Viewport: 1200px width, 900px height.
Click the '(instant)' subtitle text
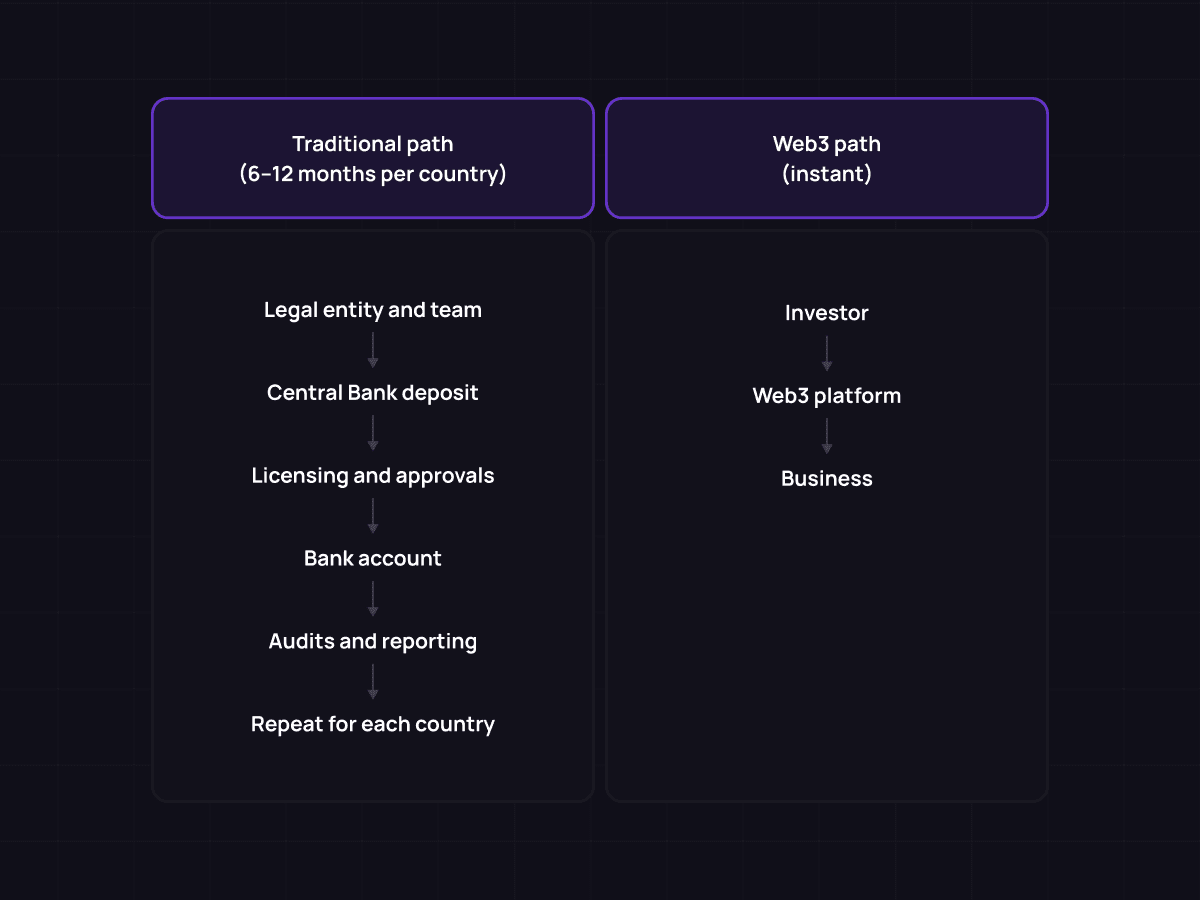(827, 174)
